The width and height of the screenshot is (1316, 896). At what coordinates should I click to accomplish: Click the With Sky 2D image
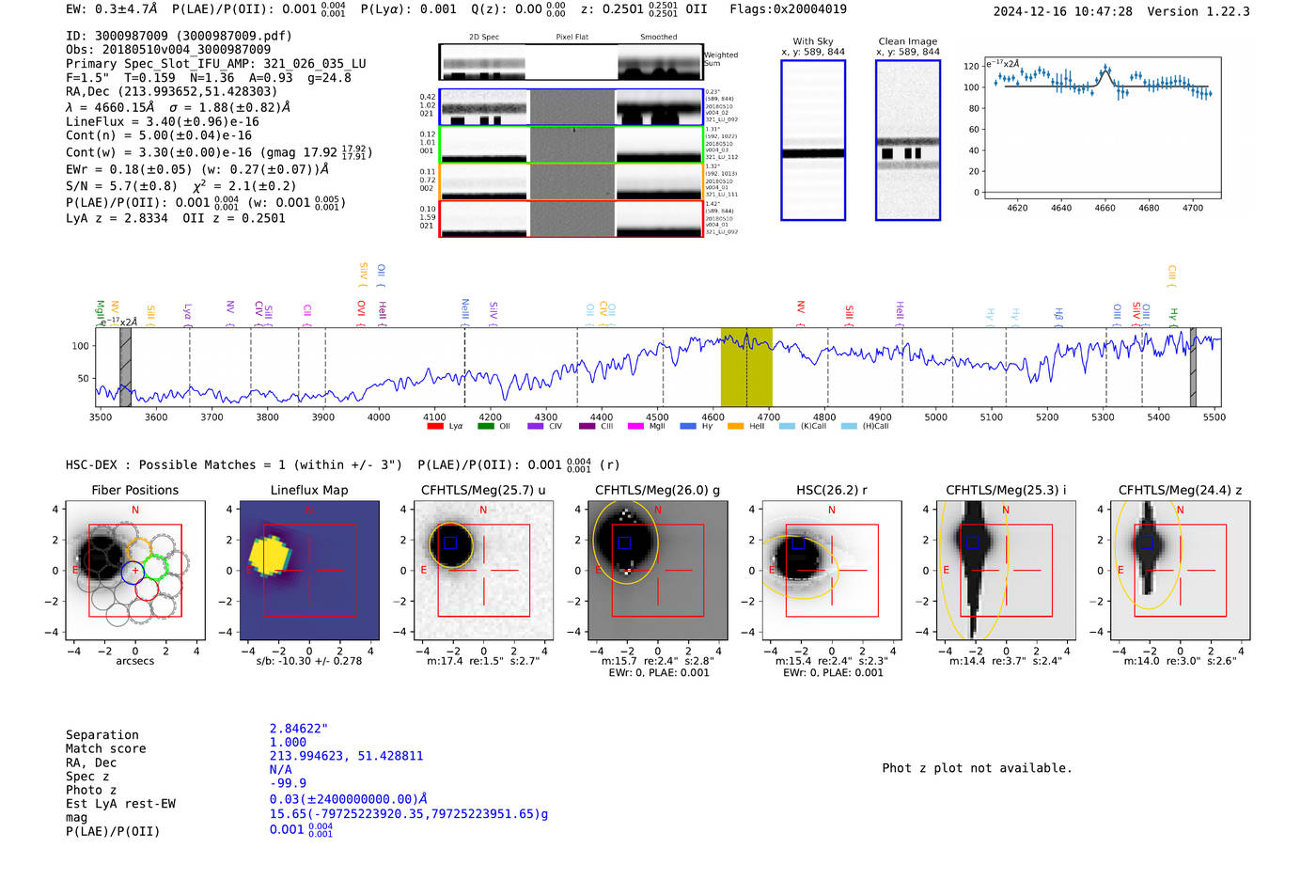tap(813, 140)
